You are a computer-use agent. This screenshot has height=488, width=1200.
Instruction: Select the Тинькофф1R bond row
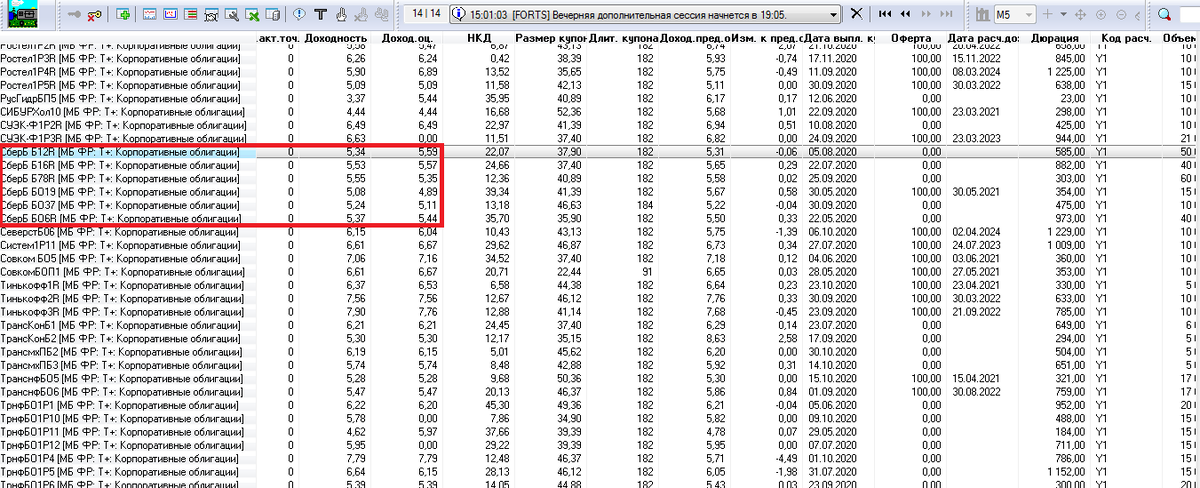pyautogui.click(x=600, y=285)
